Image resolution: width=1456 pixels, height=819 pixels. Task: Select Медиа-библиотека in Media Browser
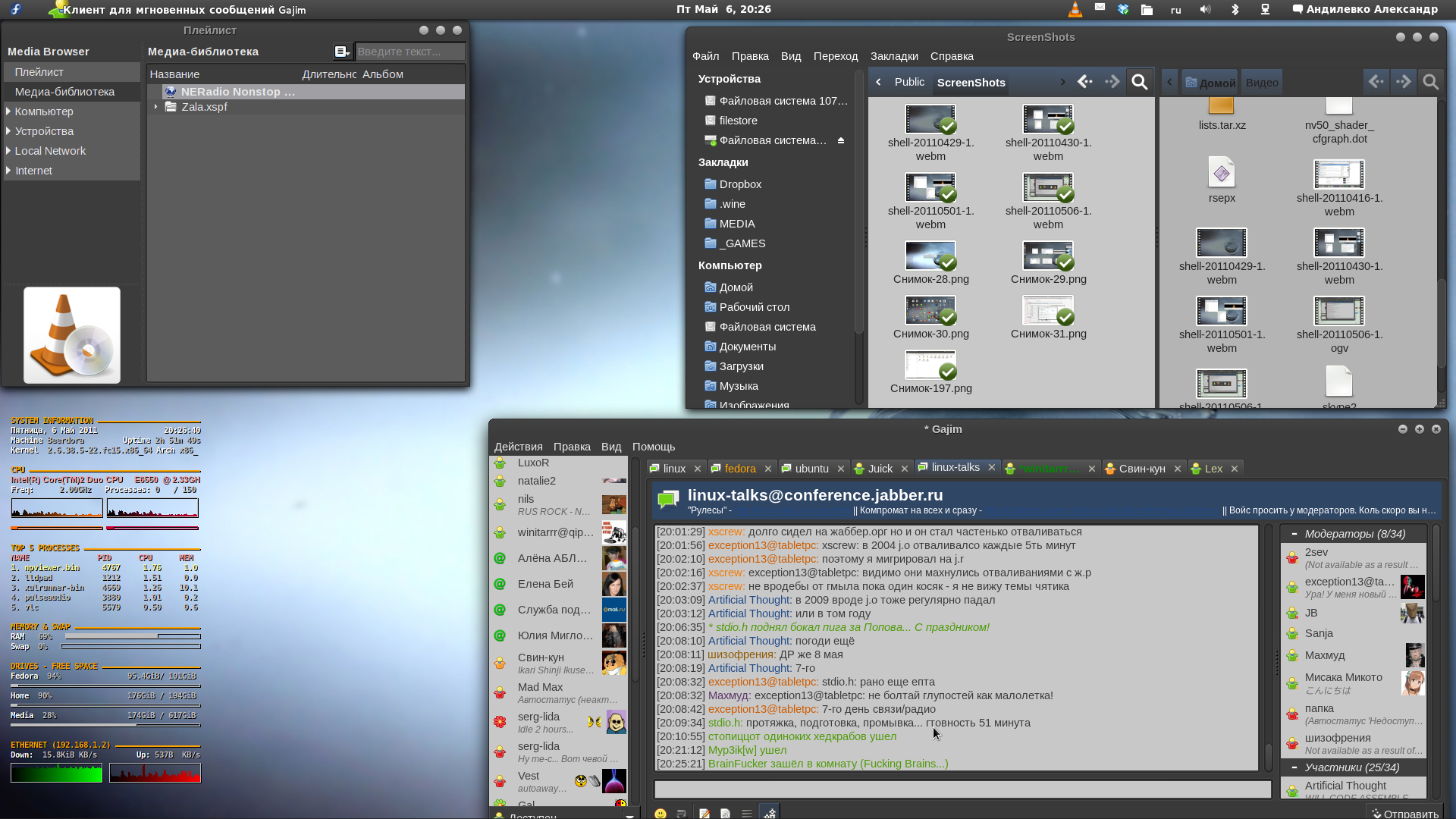[72, 92]
